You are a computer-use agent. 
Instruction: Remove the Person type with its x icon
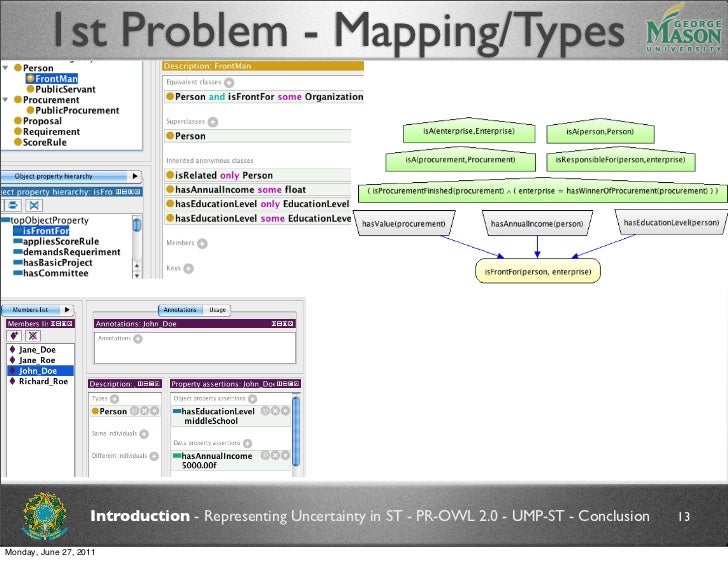point(144,411)
